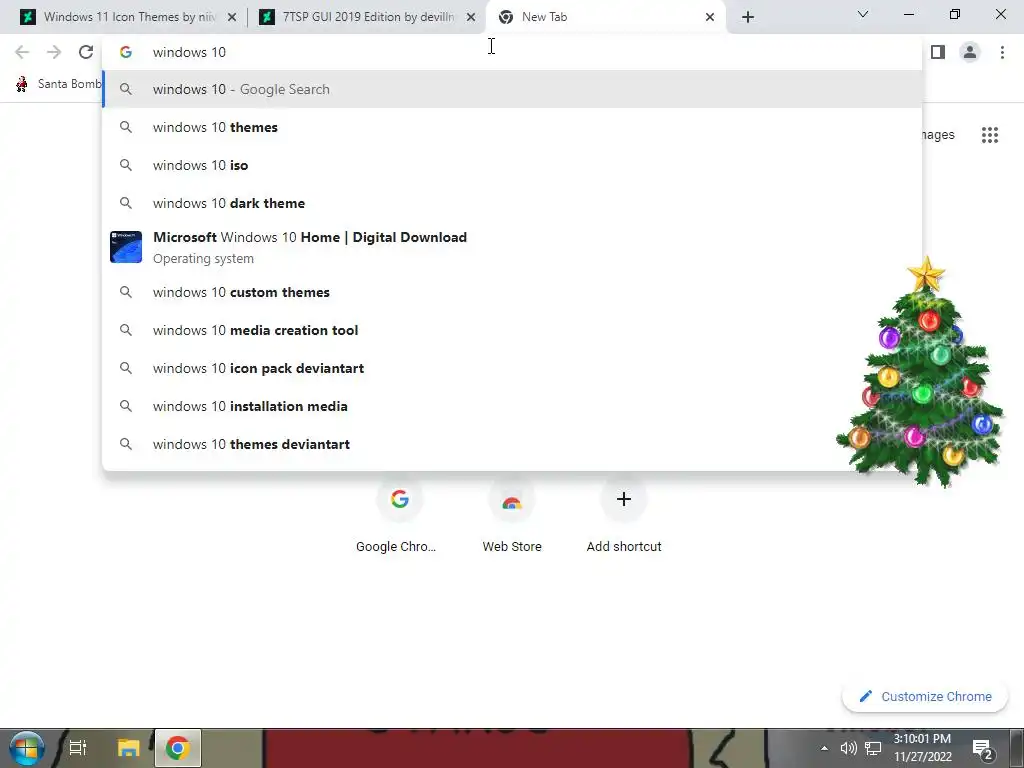Switch to Windows 11 Icon Themes tab
This screenshot has height=768, width=1024.
coord(128,17)
